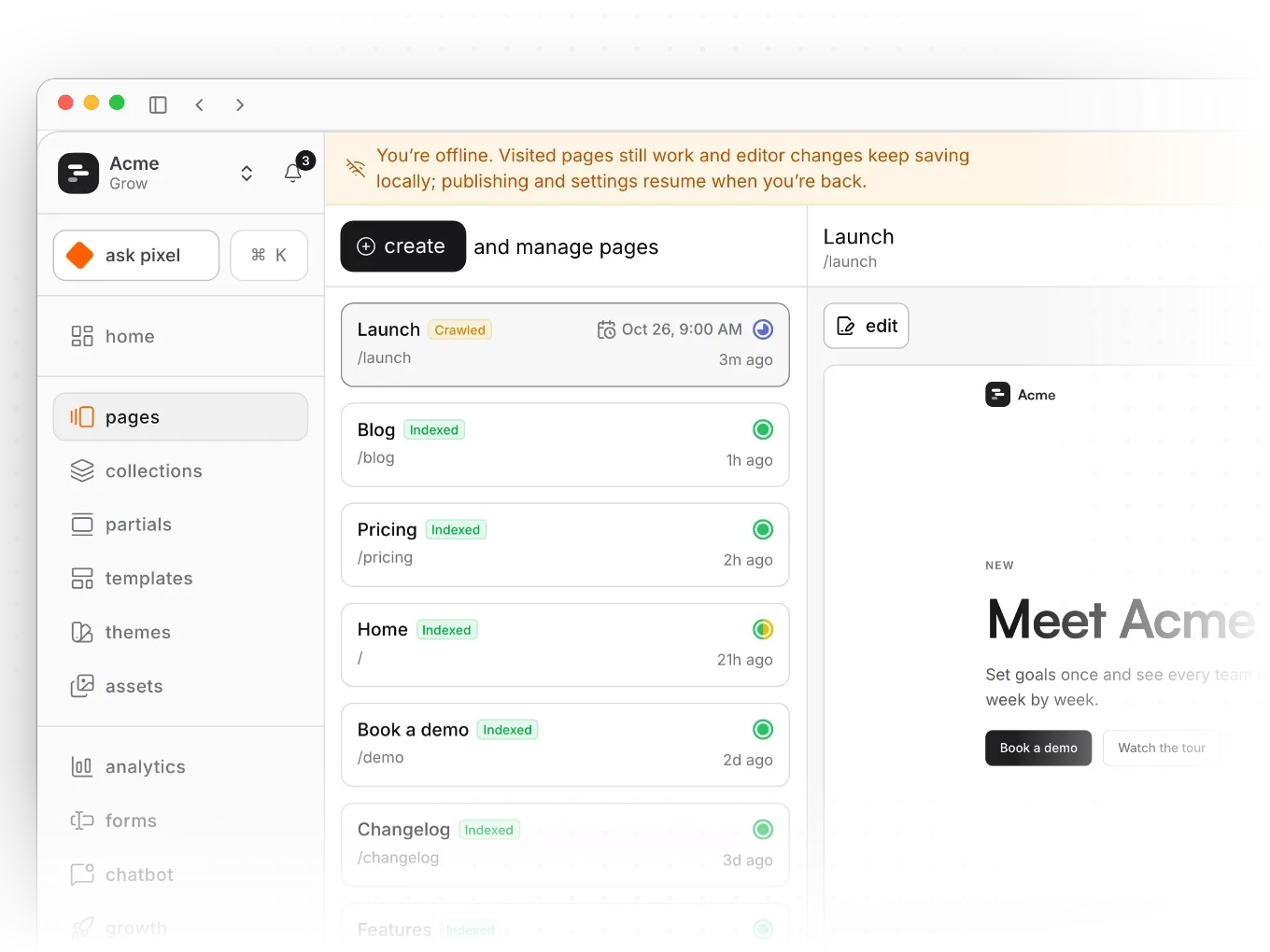Open templates in sidebar
1270x952 pixels.
(x=180, y=579)
